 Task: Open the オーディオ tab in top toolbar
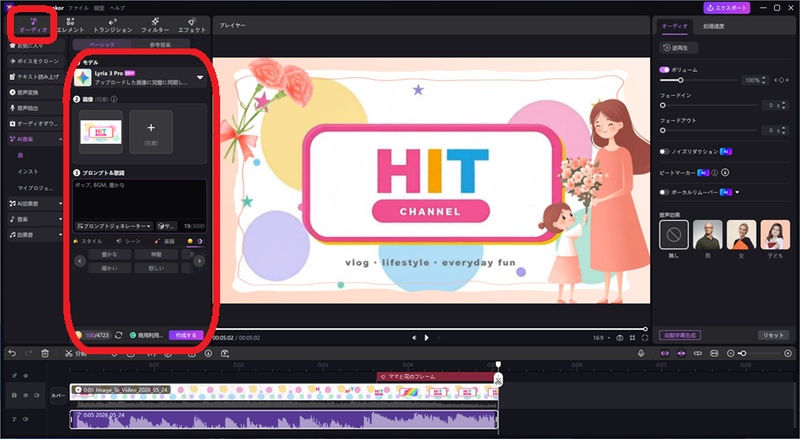point(33,25)
